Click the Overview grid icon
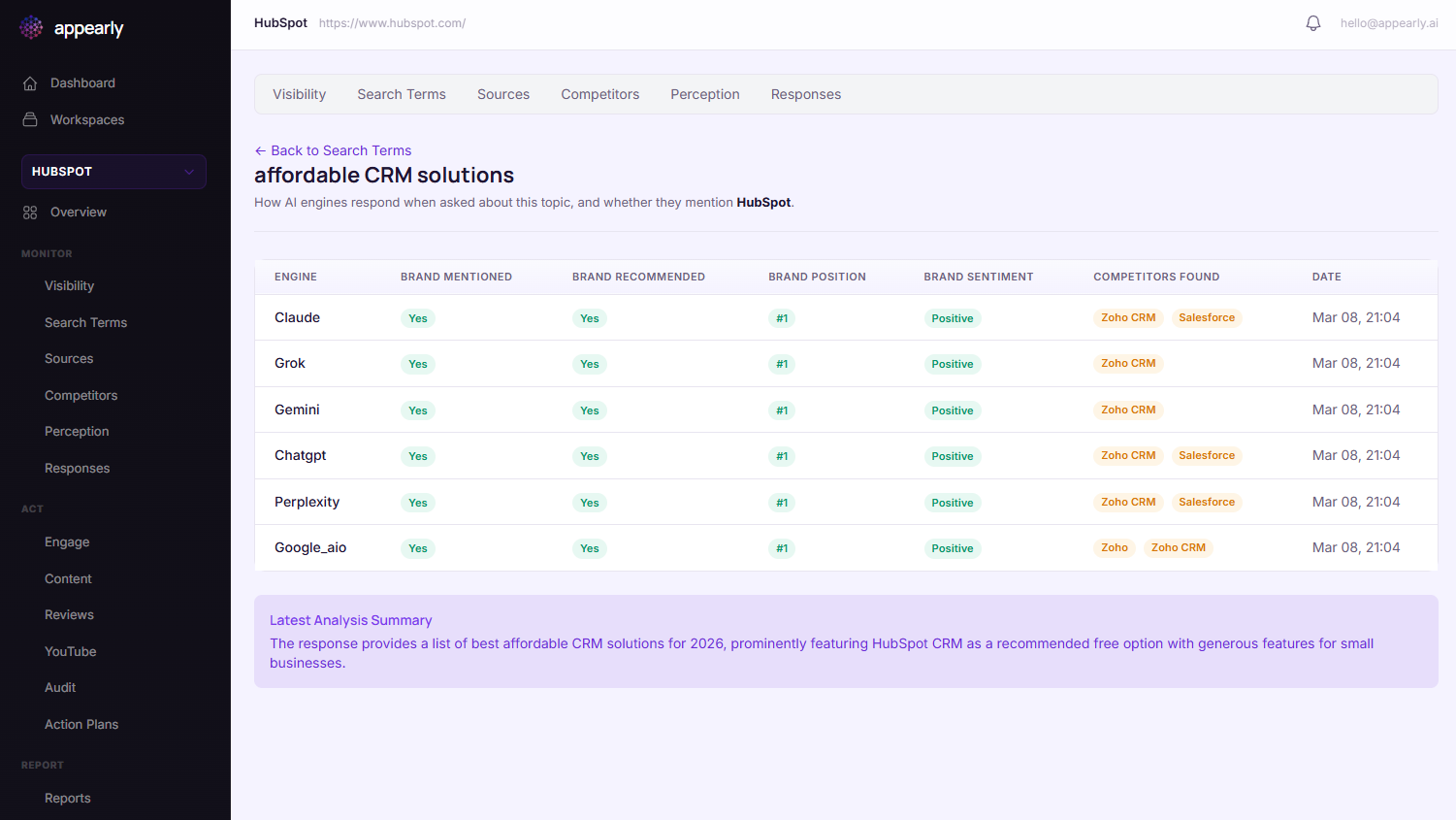The width and height of the screenshot is (1456, 820). (30, 213)
